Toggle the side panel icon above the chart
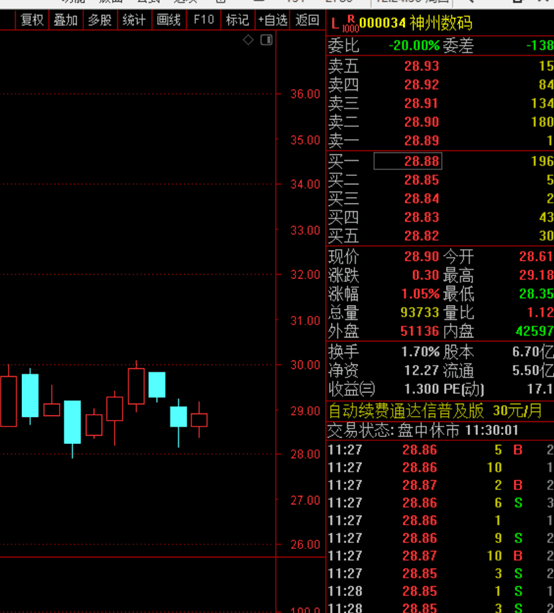Image resolution: width=554 pixels, height=613 pixels. [x=266, y=40]
